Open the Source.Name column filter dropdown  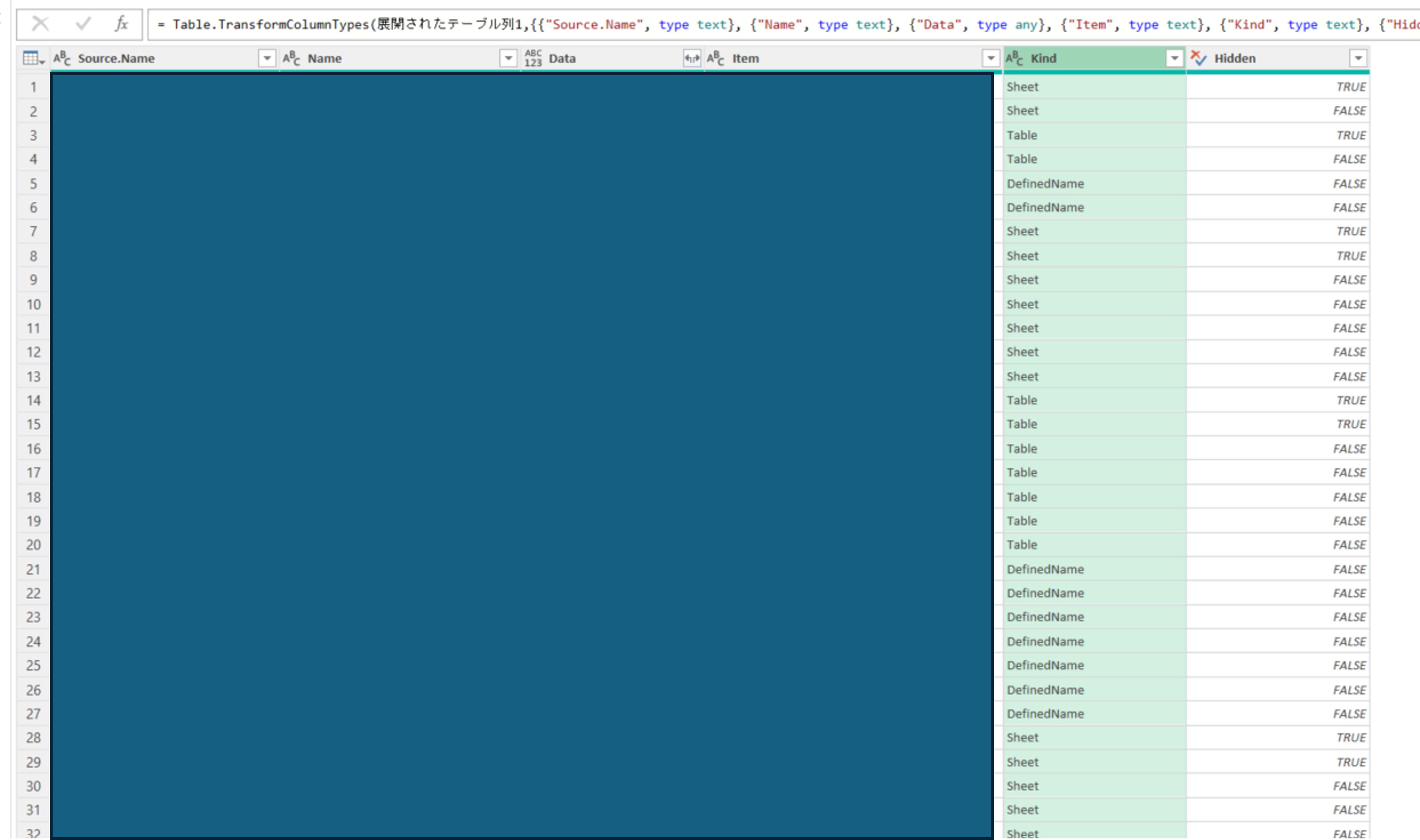267,58
